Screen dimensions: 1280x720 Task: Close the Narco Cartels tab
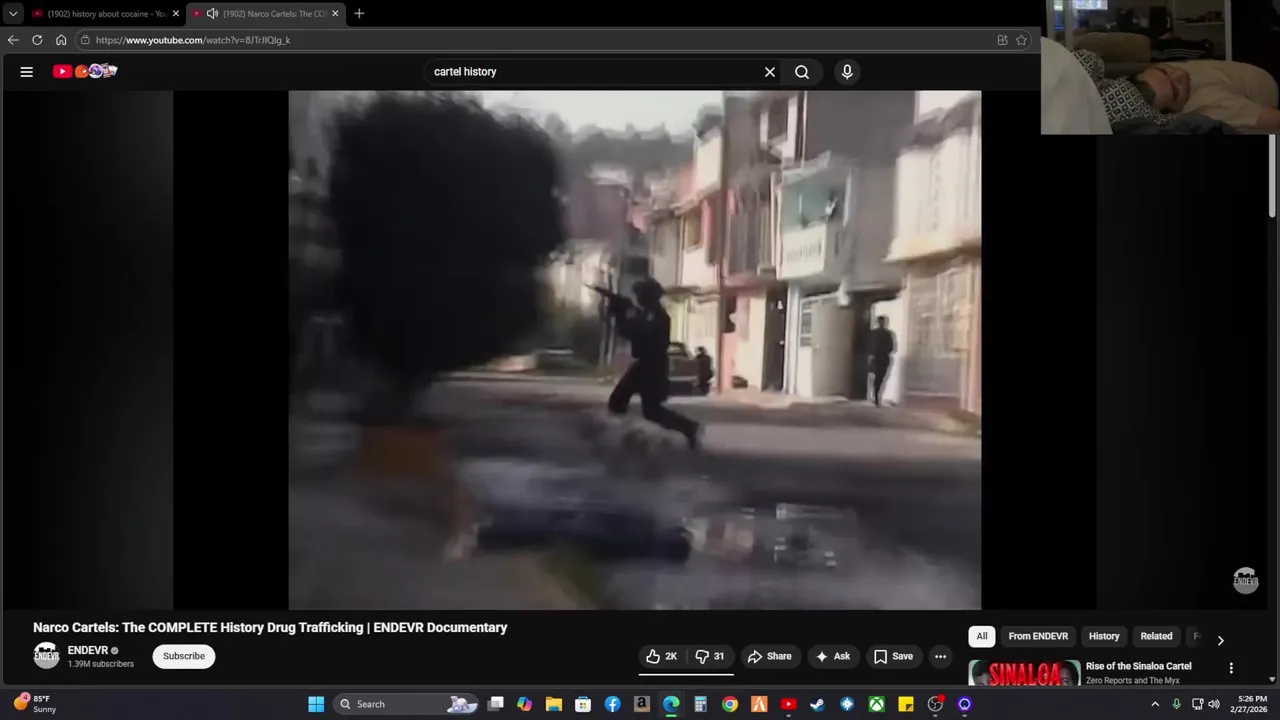[335, 14]
